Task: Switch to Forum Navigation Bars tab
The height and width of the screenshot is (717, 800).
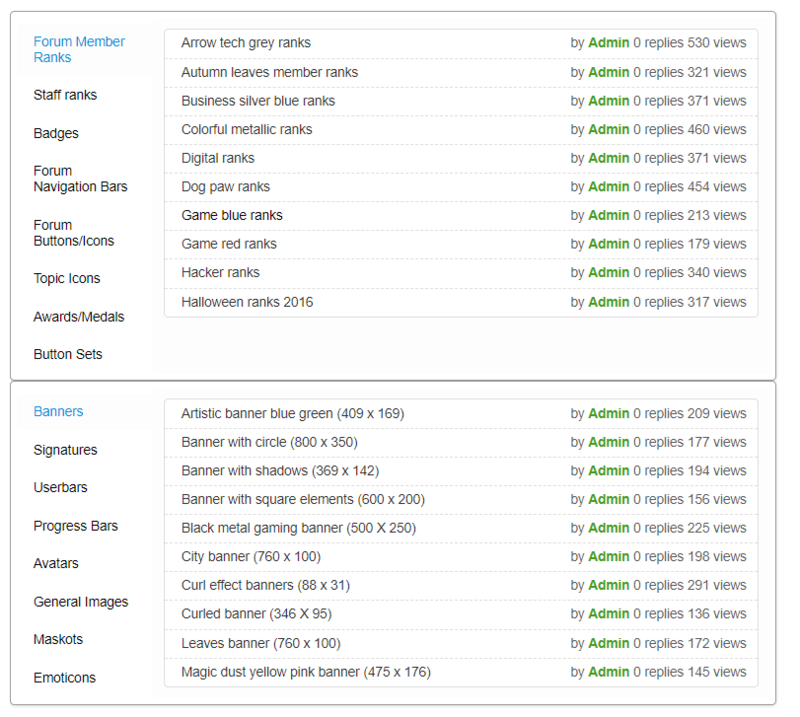Action: pyautogui.click(x=80, y=179)
